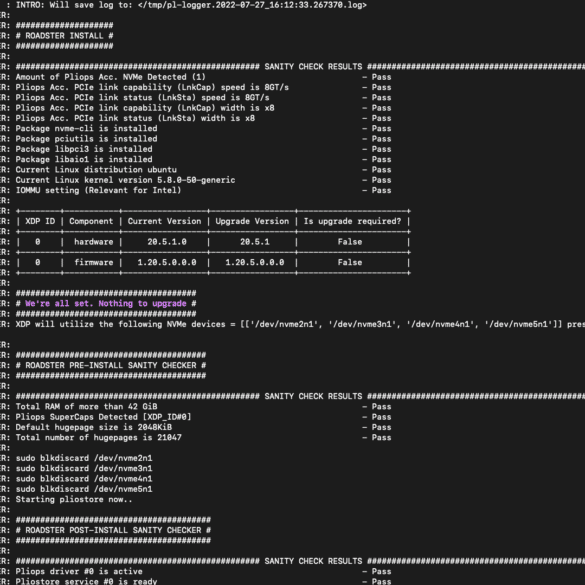Viewport: 585px width, 585px height.
Task: Click 'Package libpci3 is installed' line
Action: [x=84, y=149]
